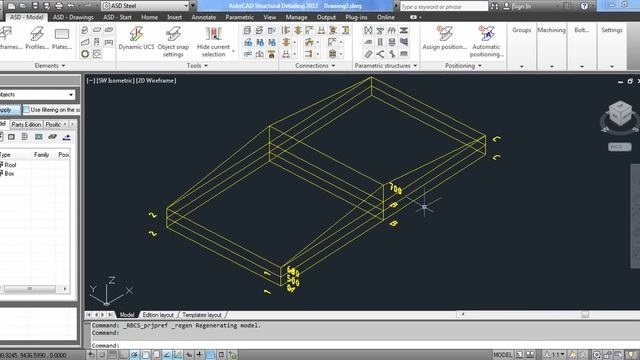Toggle snap mode in status bar

click(102, 355)
